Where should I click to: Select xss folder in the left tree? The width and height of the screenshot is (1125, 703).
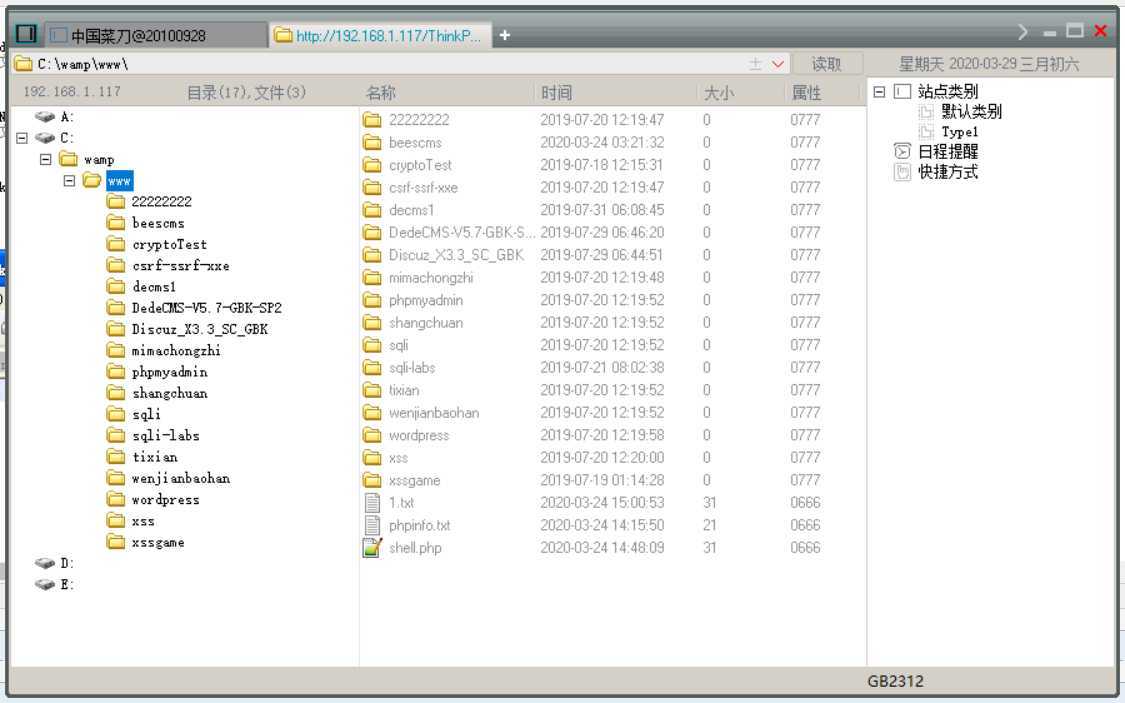tap(143, 522)
